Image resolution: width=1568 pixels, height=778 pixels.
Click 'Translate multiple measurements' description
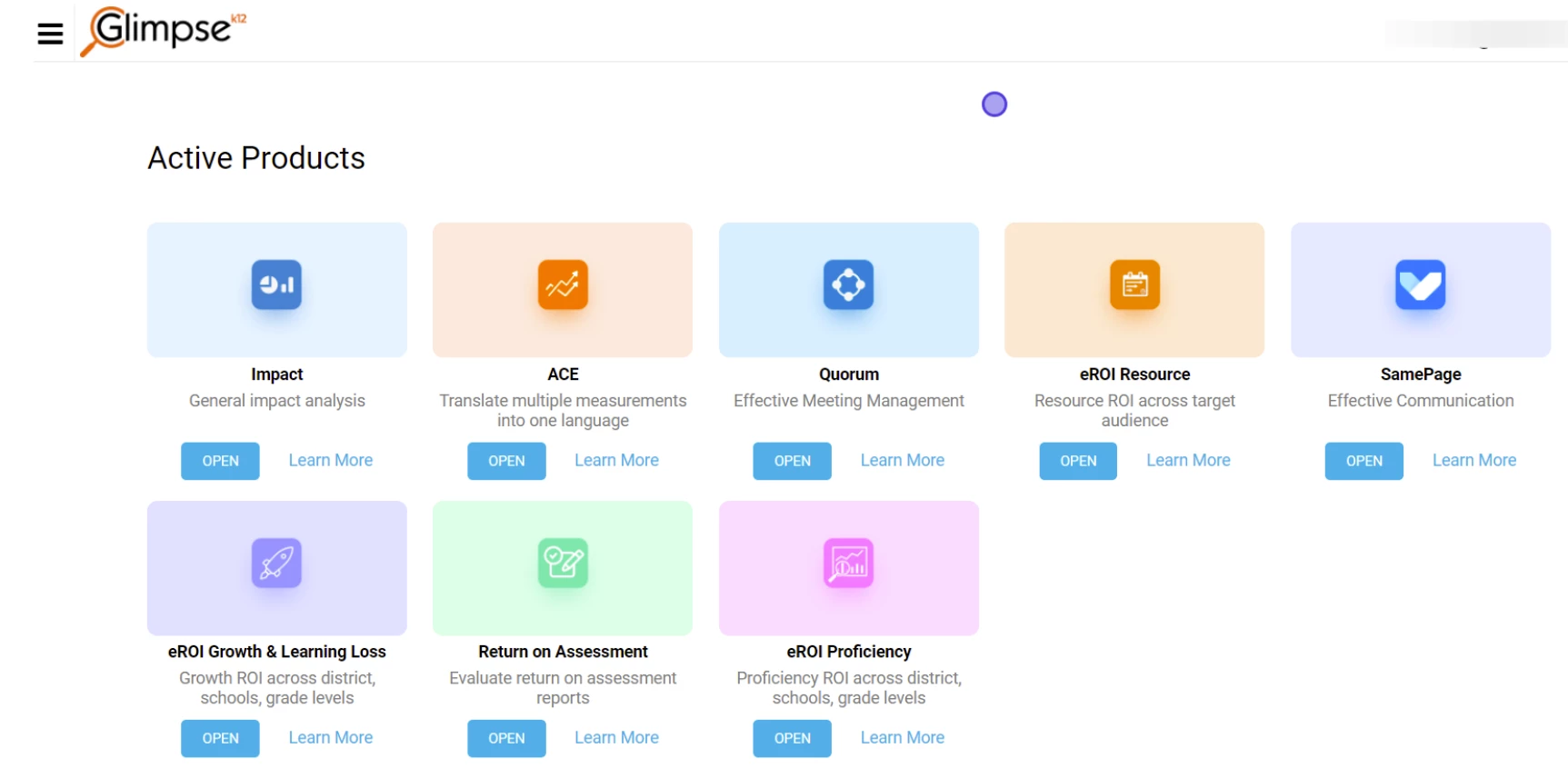[563, 411]
